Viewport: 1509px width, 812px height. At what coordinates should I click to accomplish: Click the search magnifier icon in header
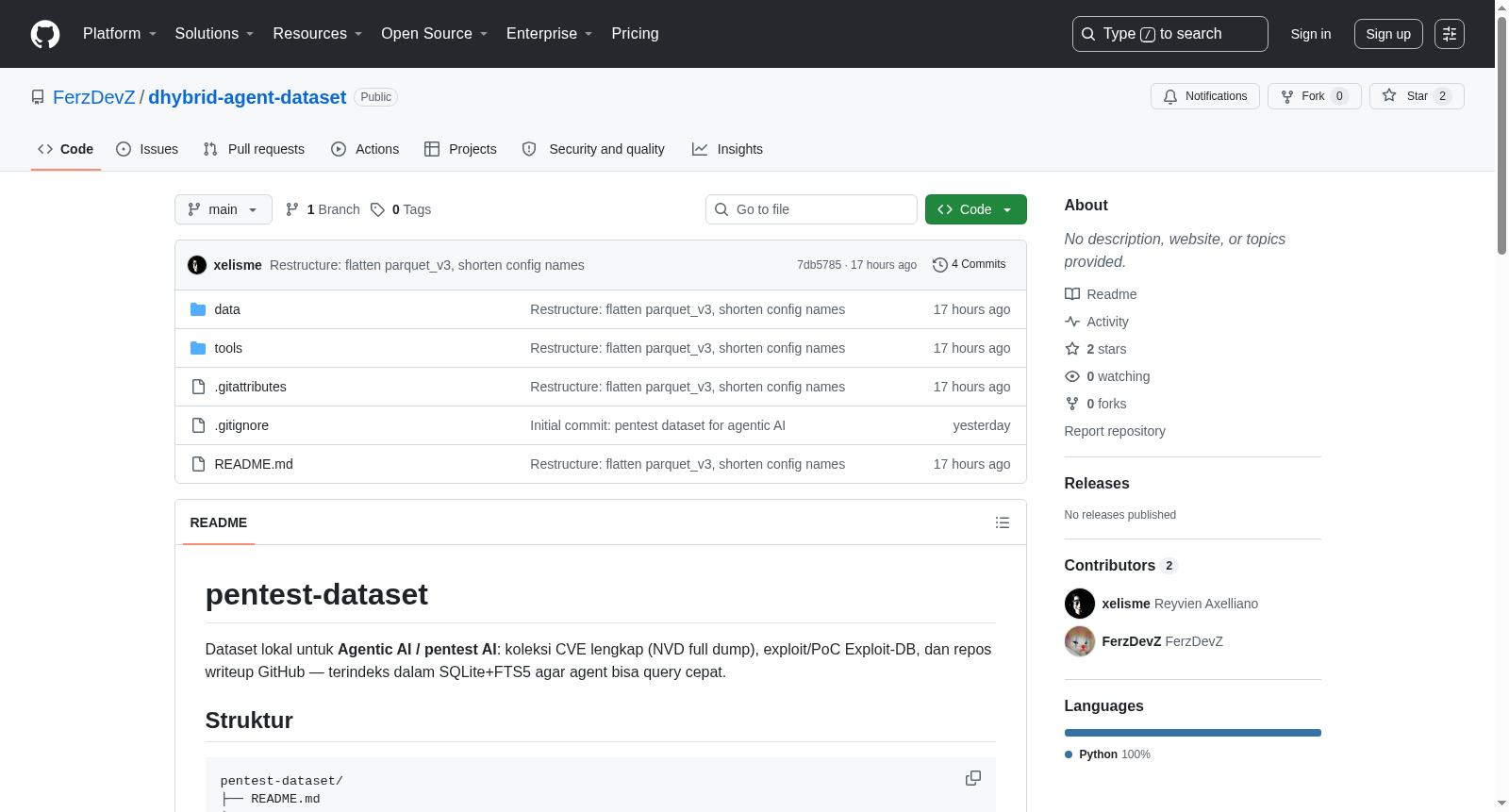point(1088,34)
